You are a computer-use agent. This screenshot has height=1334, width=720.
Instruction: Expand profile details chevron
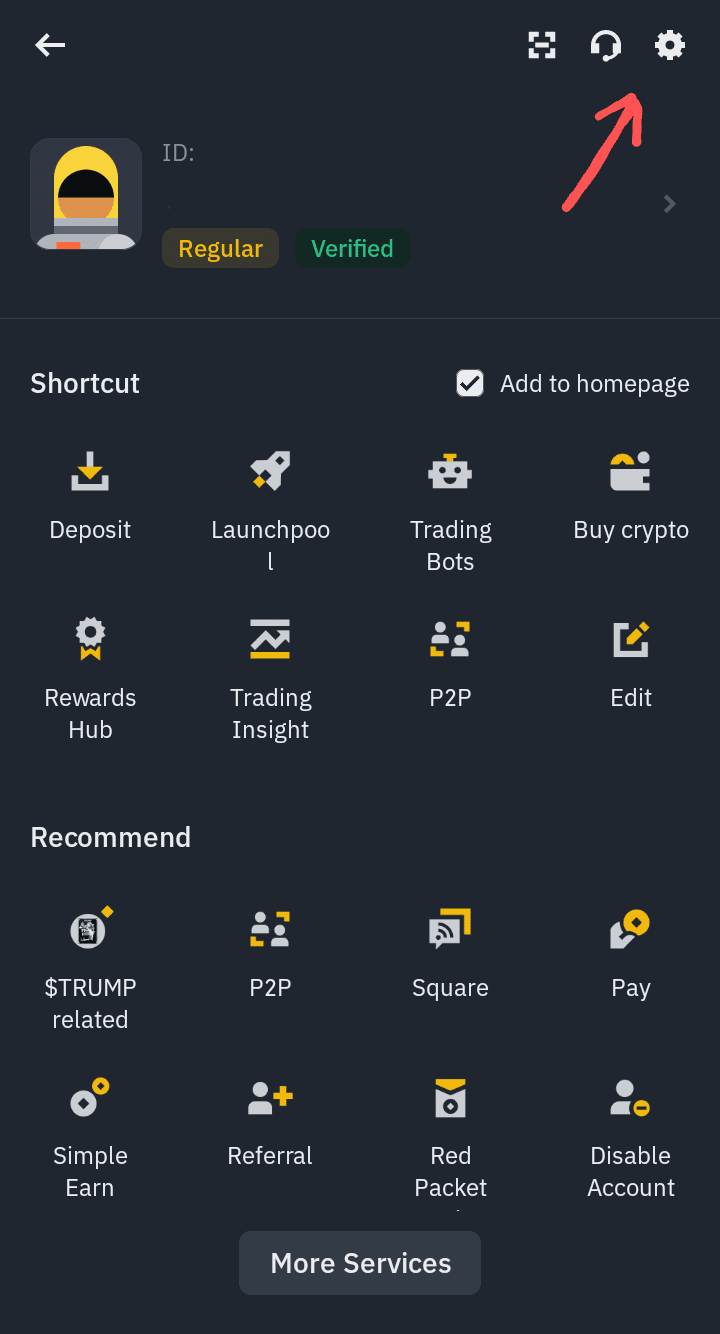[670, 204]
